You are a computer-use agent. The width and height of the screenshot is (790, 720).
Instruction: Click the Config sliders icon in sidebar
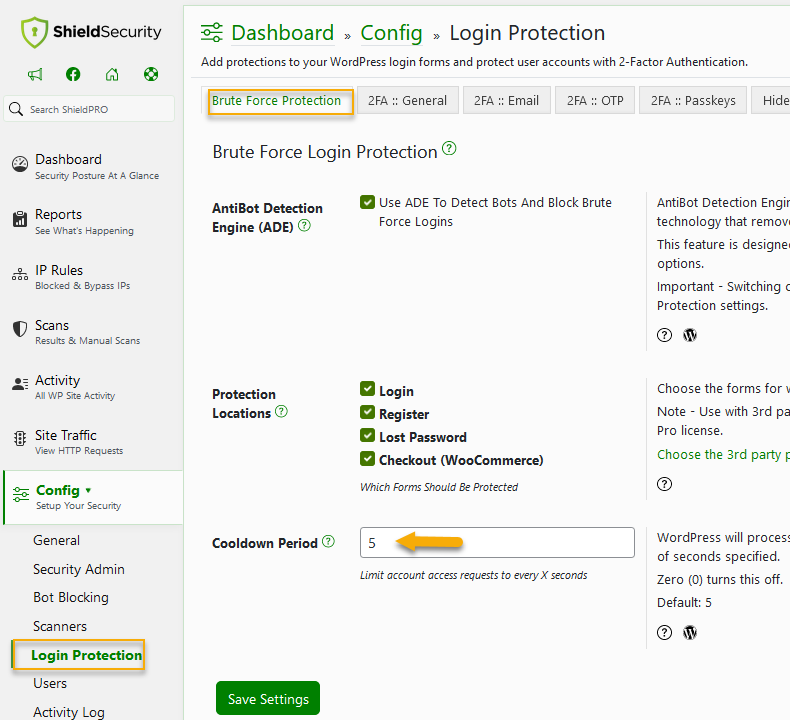pyautogui.click(x=21, y=494)
